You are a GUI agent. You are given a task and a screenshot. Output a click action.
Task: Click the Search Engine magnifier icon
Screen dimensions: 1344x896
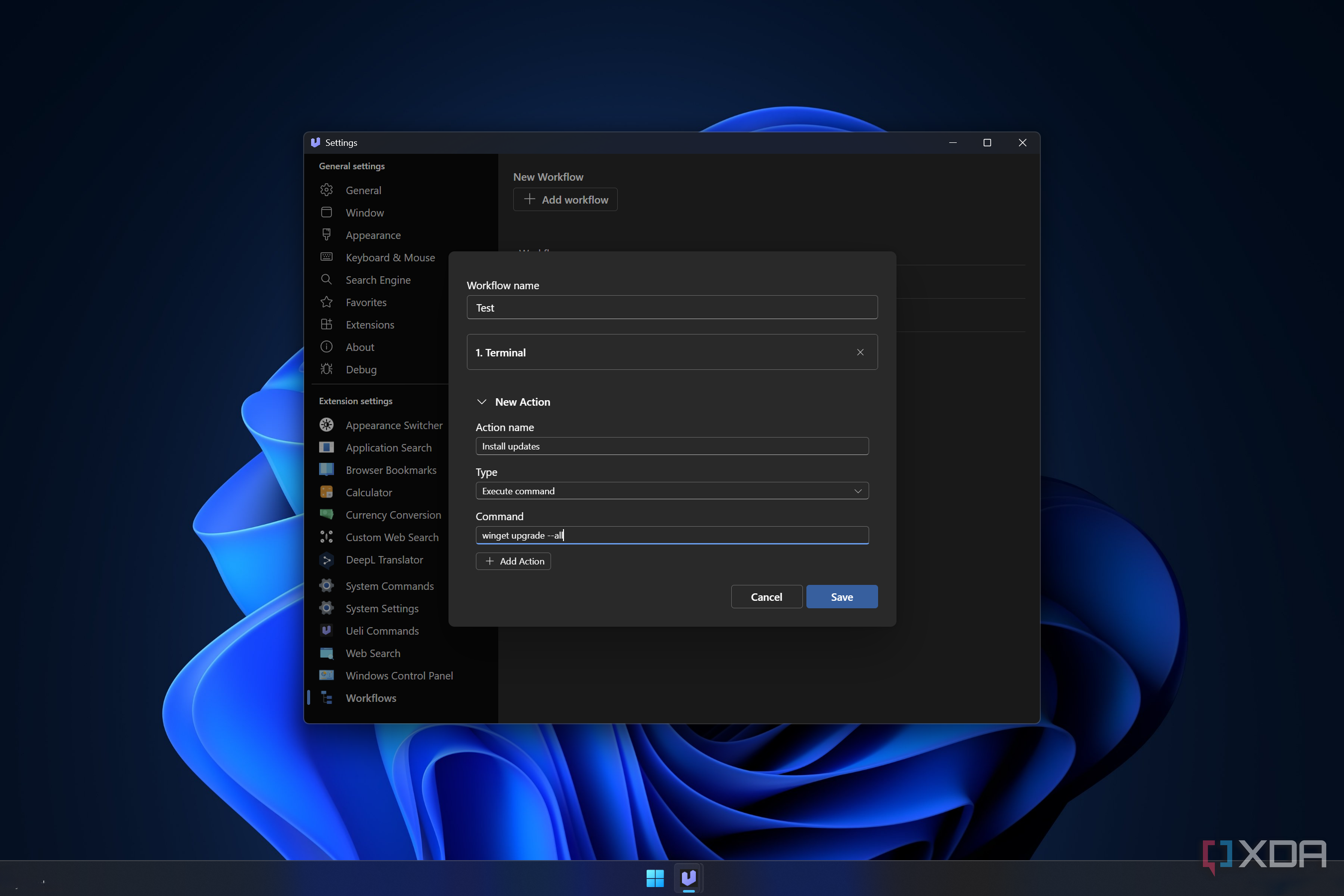[x=326, y=279]
